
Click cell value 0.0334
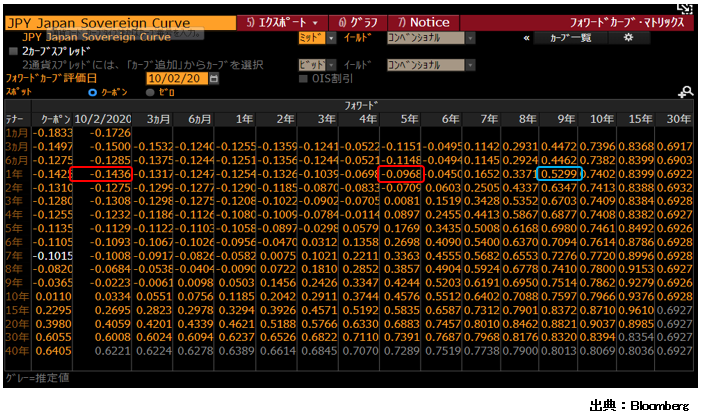(113, 296)
